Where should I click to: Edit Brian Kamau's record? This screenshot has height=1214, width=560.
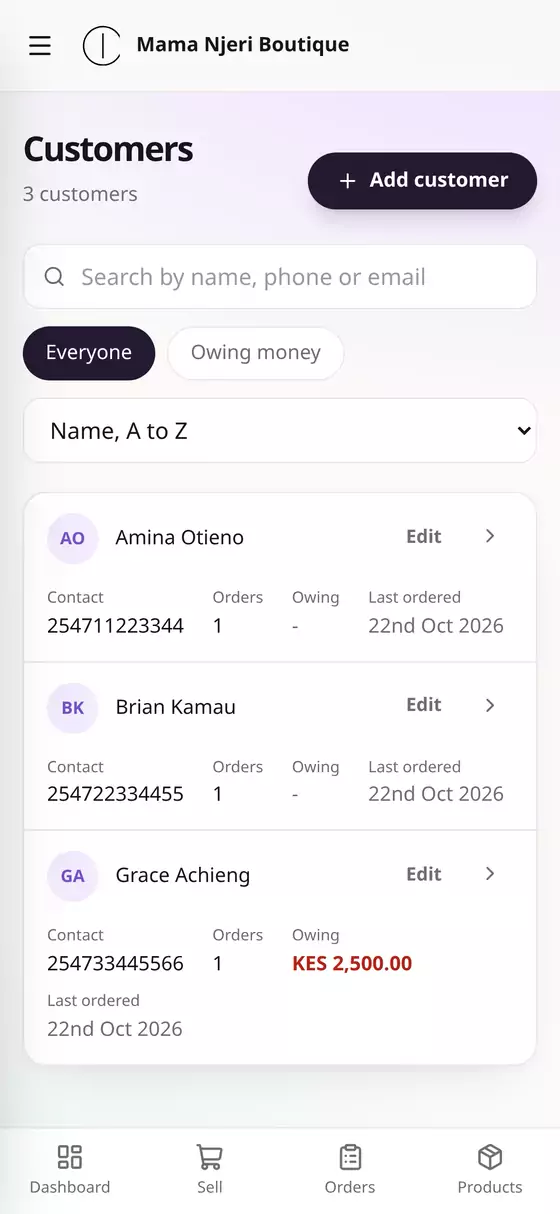tap(424, 705)
